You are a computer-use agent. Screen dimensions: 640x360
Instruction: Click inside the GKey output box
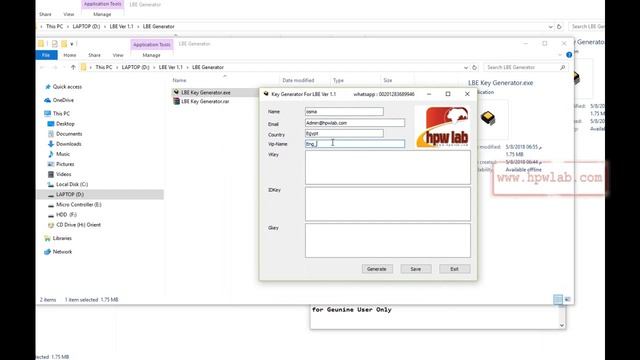tap(387, 240)
